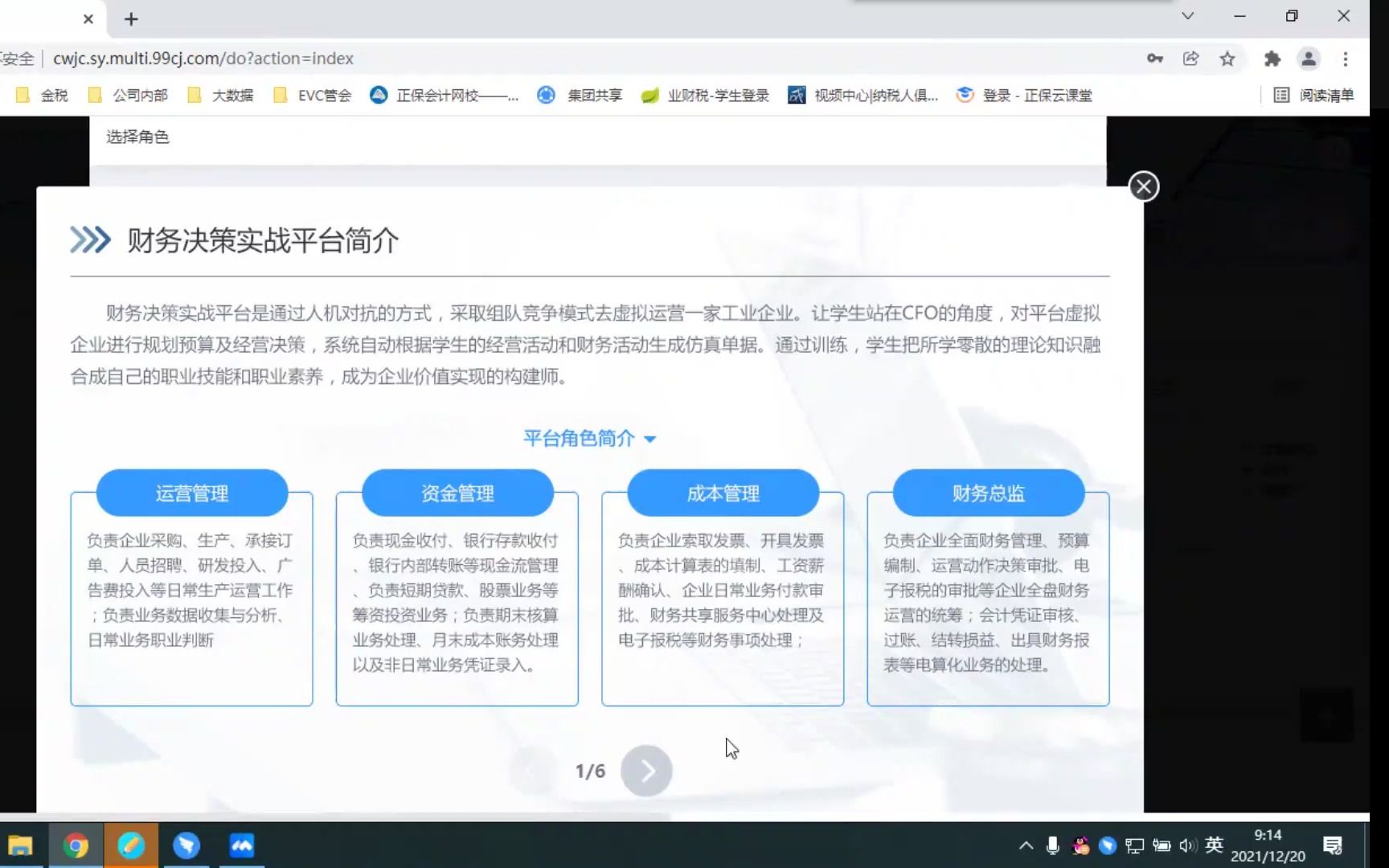Open the tab search chevron

pyautogui.click(x=1187, y=16)
